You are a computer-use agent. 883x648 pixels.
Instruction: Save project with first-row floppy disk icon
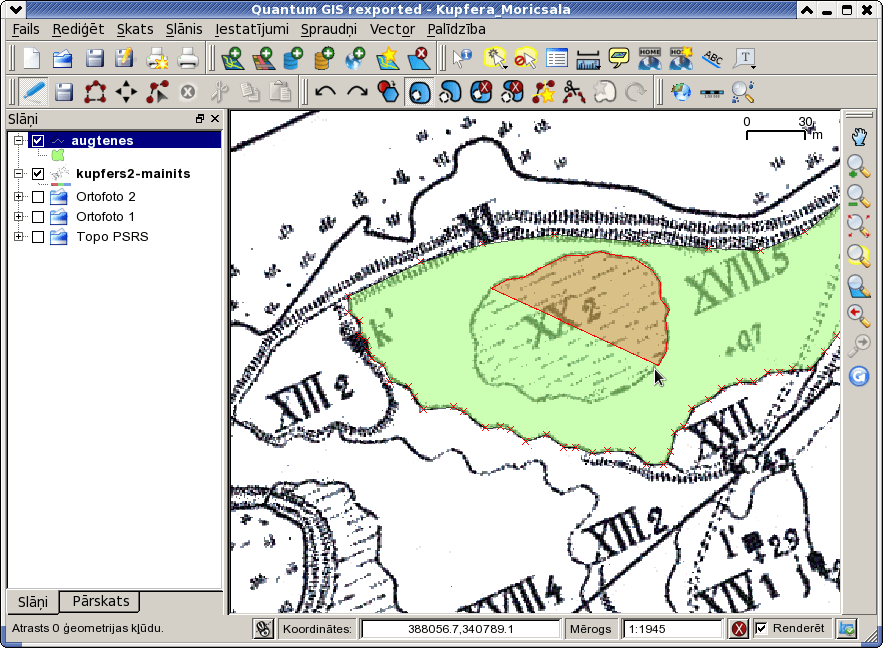94,58
